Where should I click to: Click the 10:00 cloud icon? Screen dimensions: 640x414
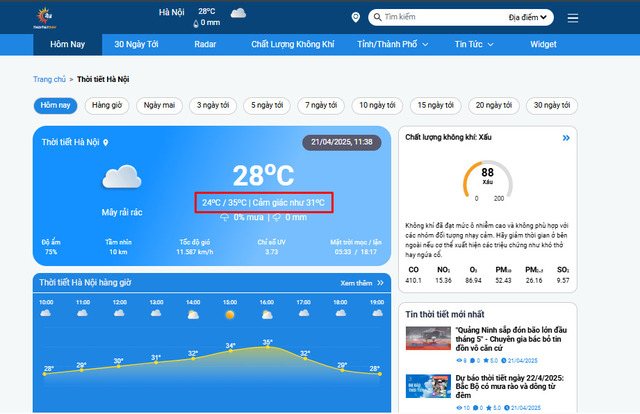pos(45,313)
